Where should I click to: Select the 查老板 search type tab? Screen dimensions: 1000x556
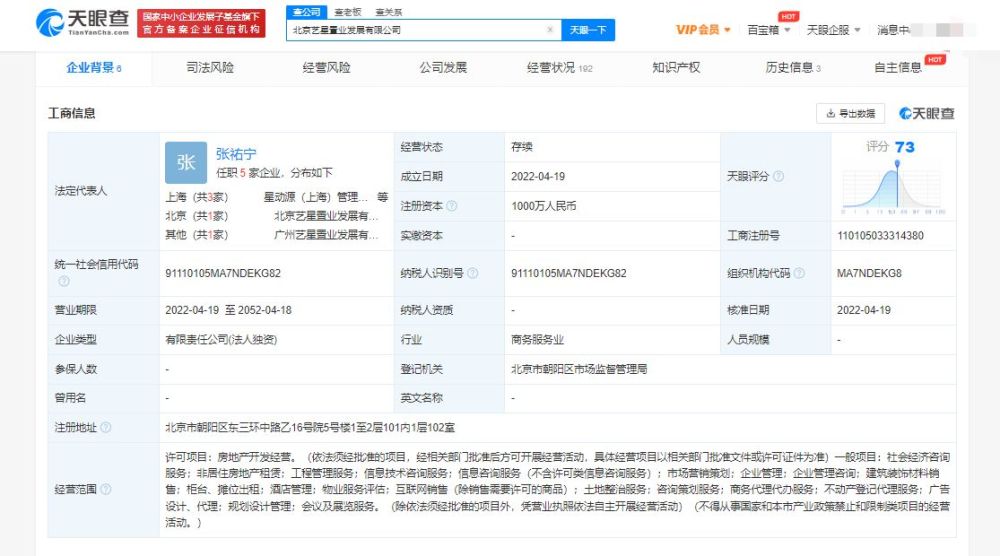point(347,11)
